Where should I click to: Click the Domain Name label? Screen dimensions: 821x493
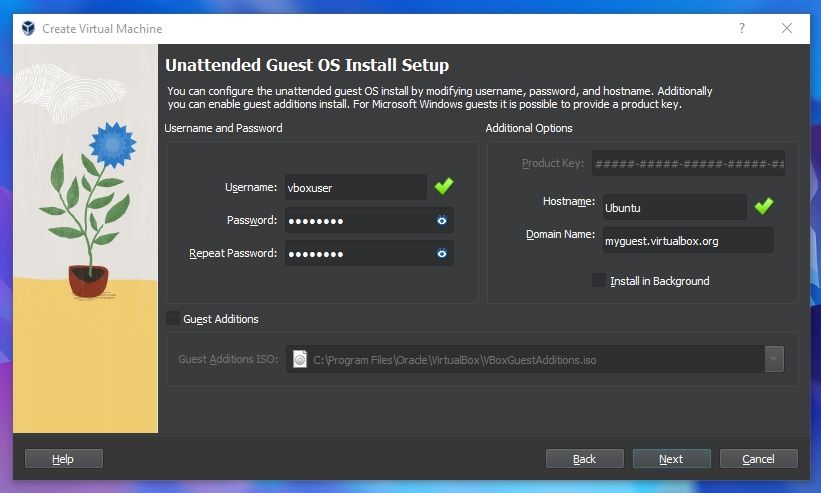(560, 234)
